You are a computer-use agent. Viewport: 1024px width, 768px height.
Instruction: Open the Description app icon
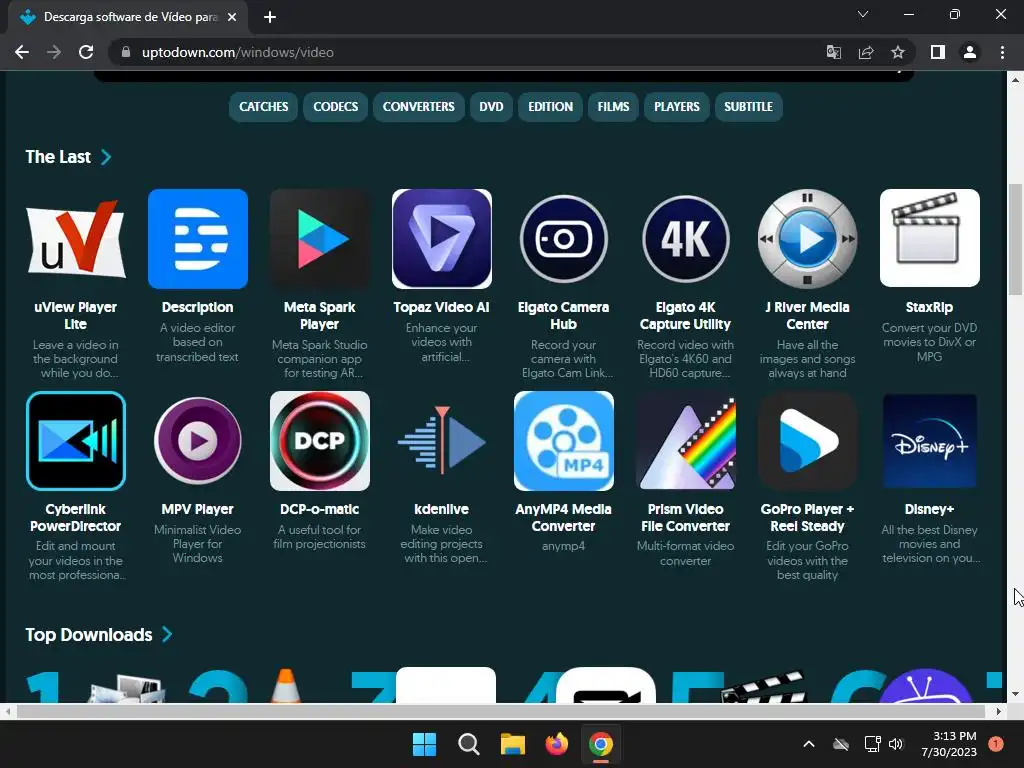pyautogui.click(x=198, y=238)
